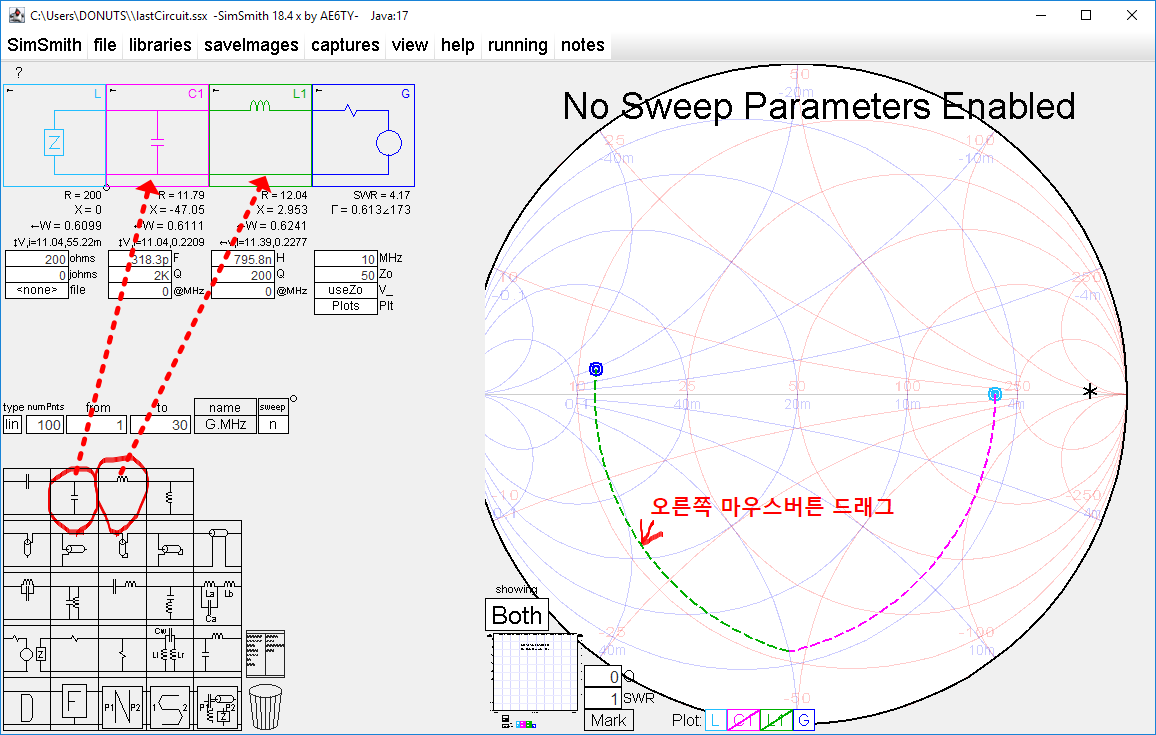Select the N two-port P1 P2 block
Image resolution: width=1156 pixels, height=735 pixels.
point(122,706)
